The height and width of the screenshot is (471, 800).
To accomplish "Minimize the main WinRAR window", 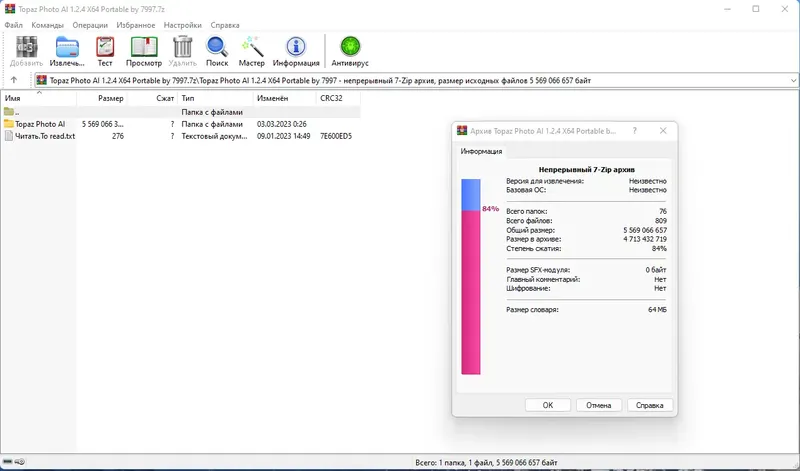I will coord(727,9).
